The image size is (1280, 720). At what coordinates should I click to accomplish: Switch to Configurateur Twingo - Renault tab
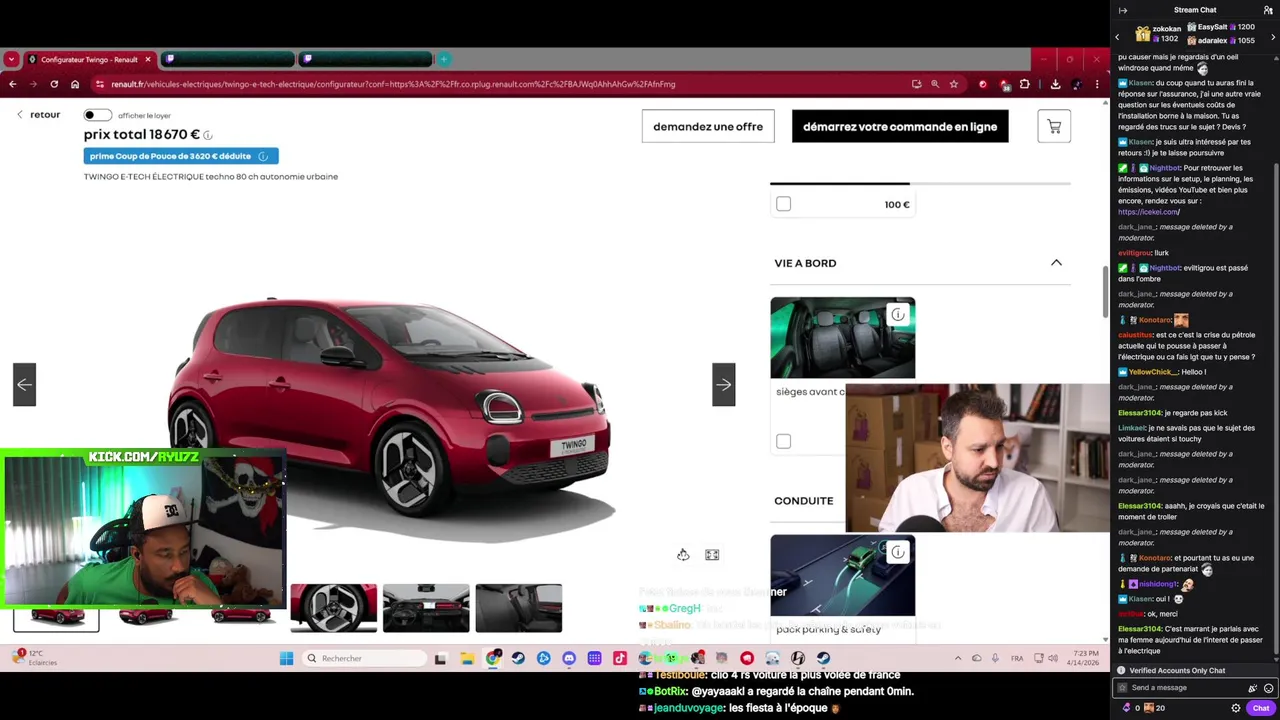click(x=88, y=59)
